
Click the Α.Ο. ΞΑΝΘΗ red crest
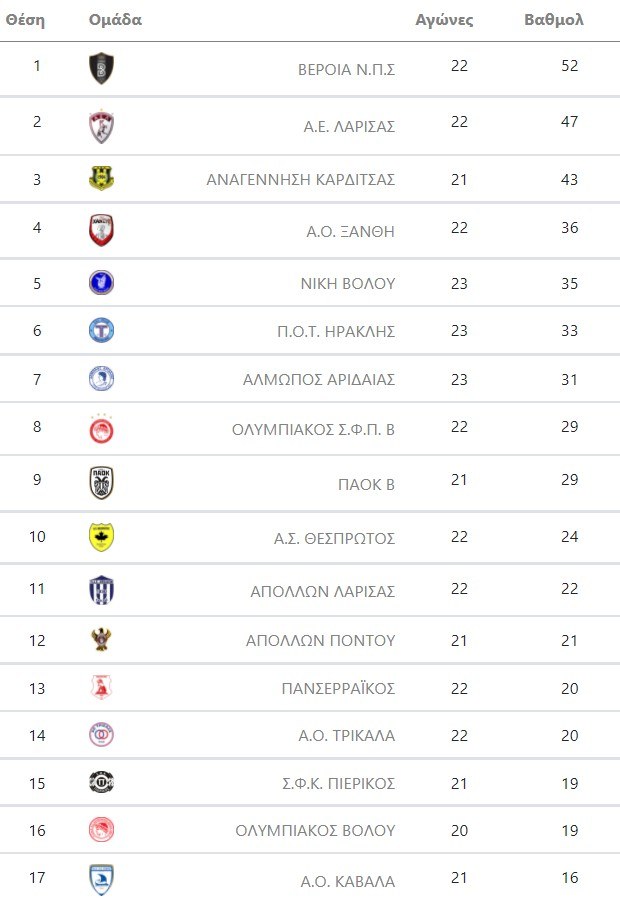tap(101, 231)
